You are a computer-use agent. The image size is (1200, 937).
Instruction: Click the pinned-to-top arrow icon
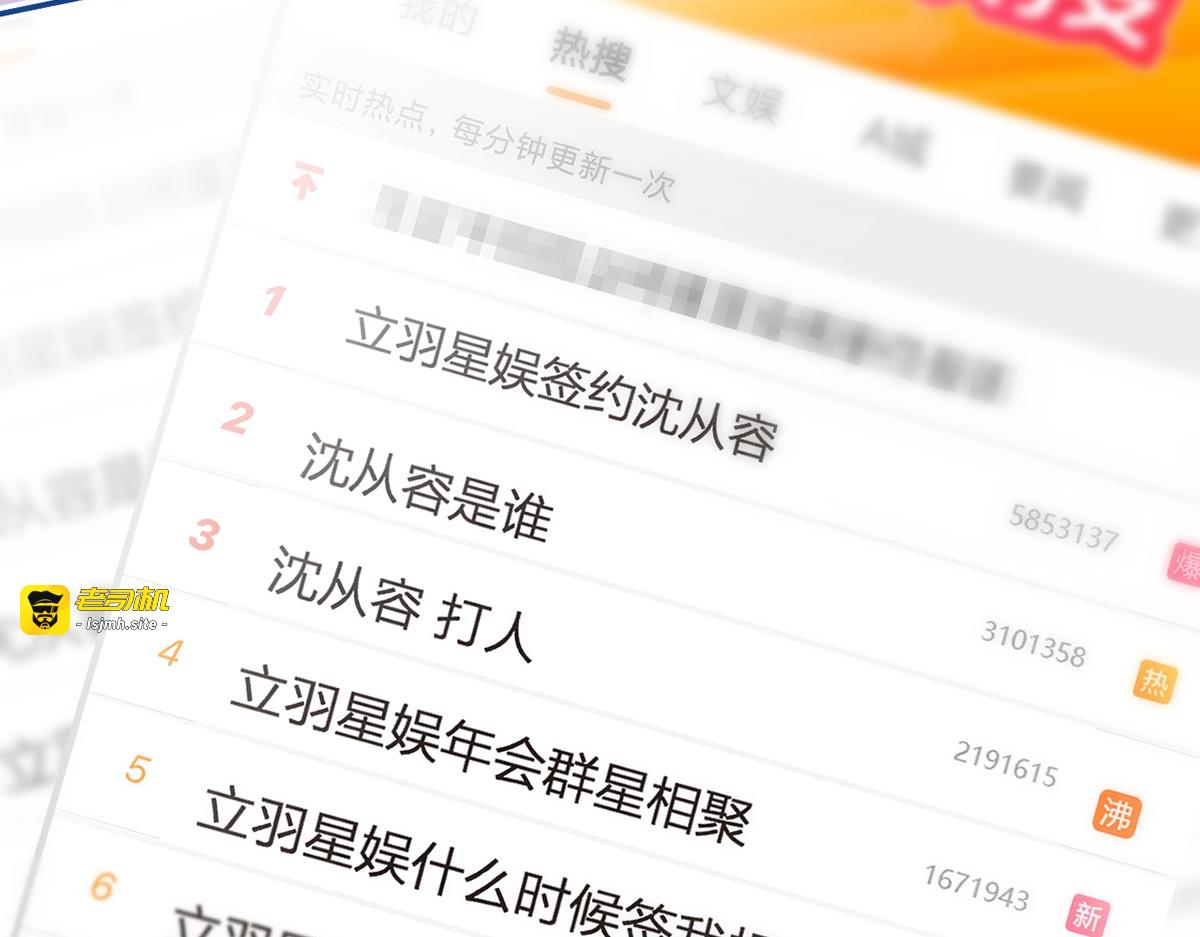pyautogui.click(x=306, y=181)
